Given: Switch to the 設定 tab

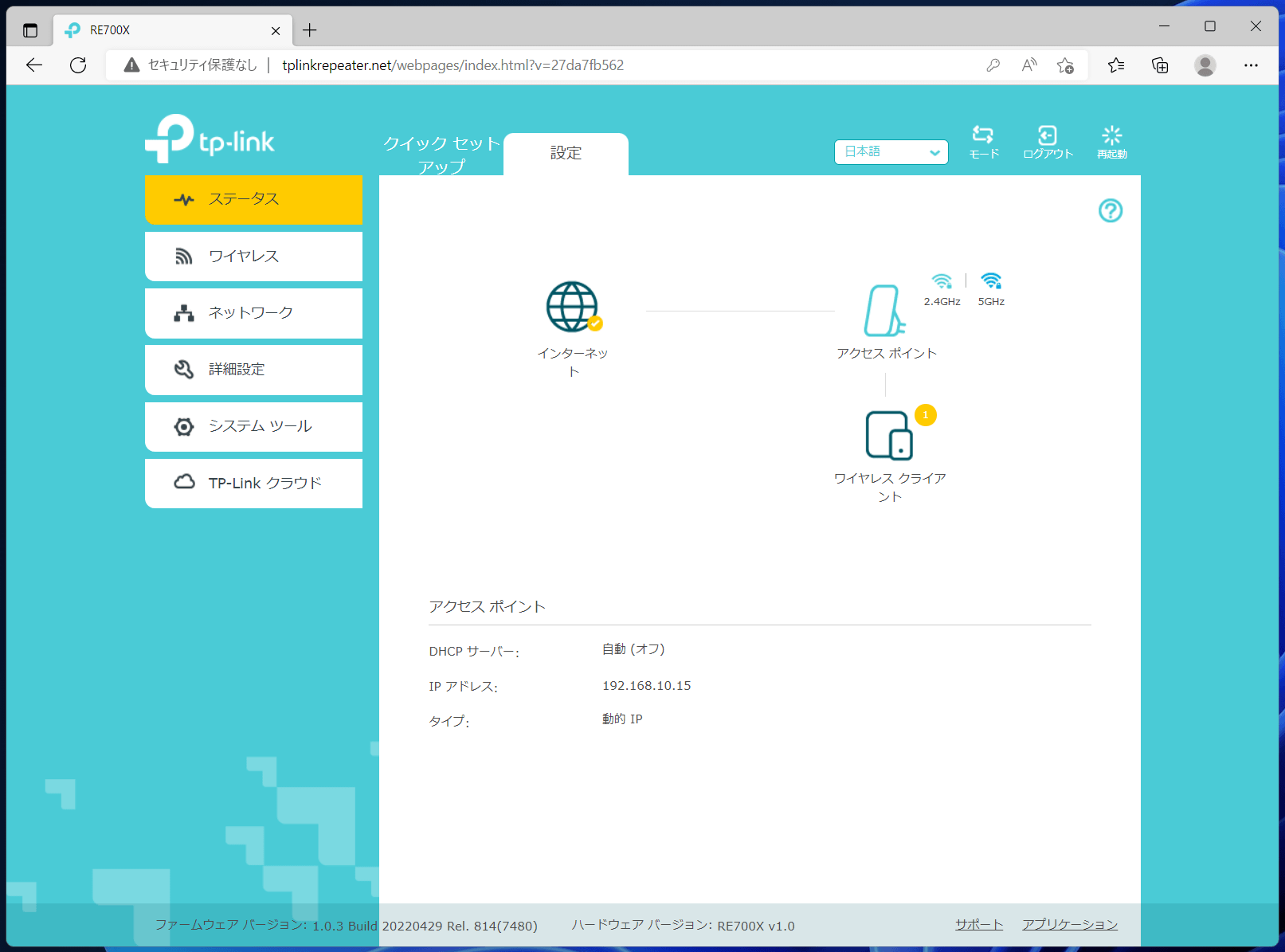Looking at the screenshot, I should tap(566, 154).
